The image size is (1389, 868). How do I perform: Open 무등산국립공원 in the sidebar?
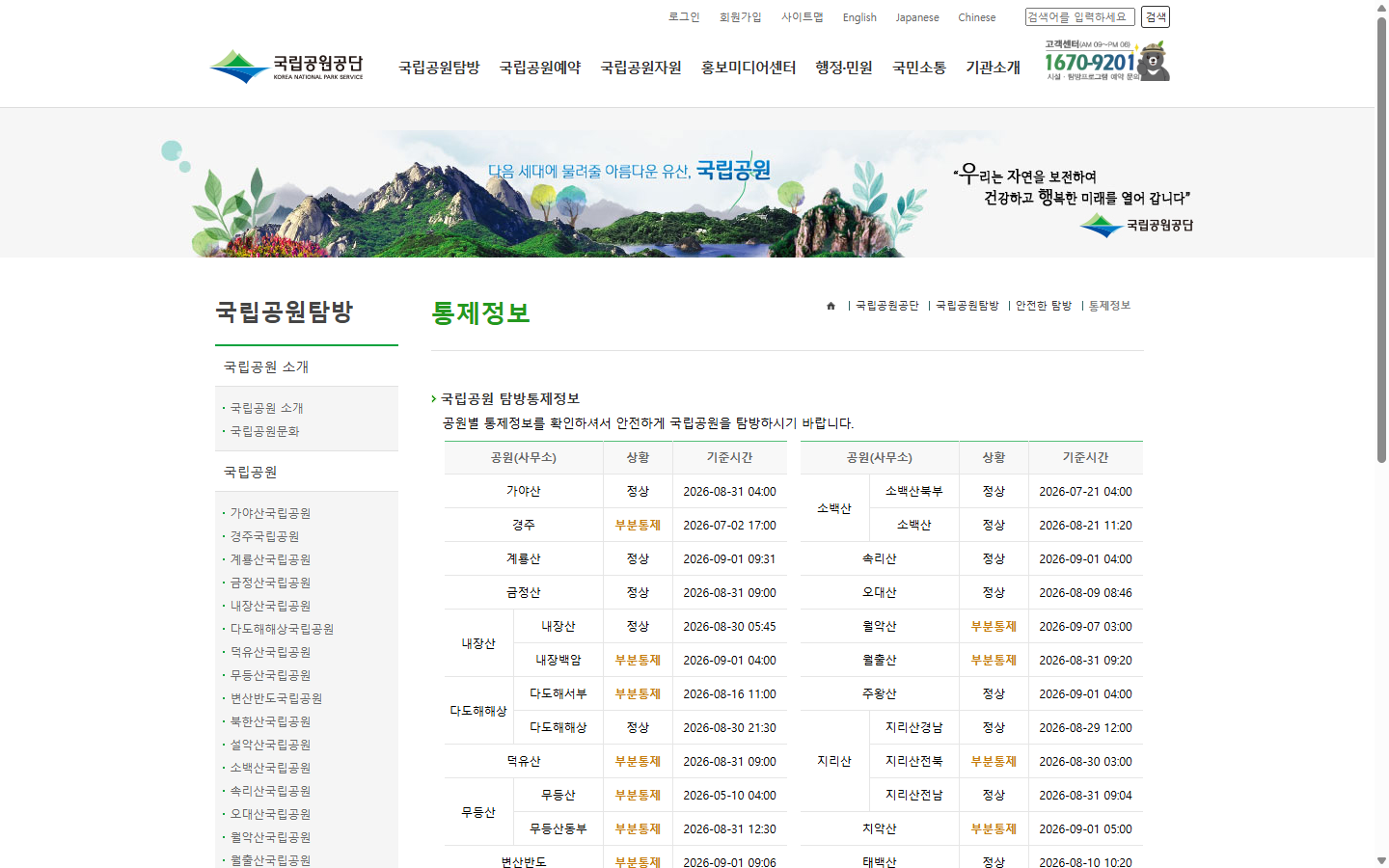click(x=270, y=675)
